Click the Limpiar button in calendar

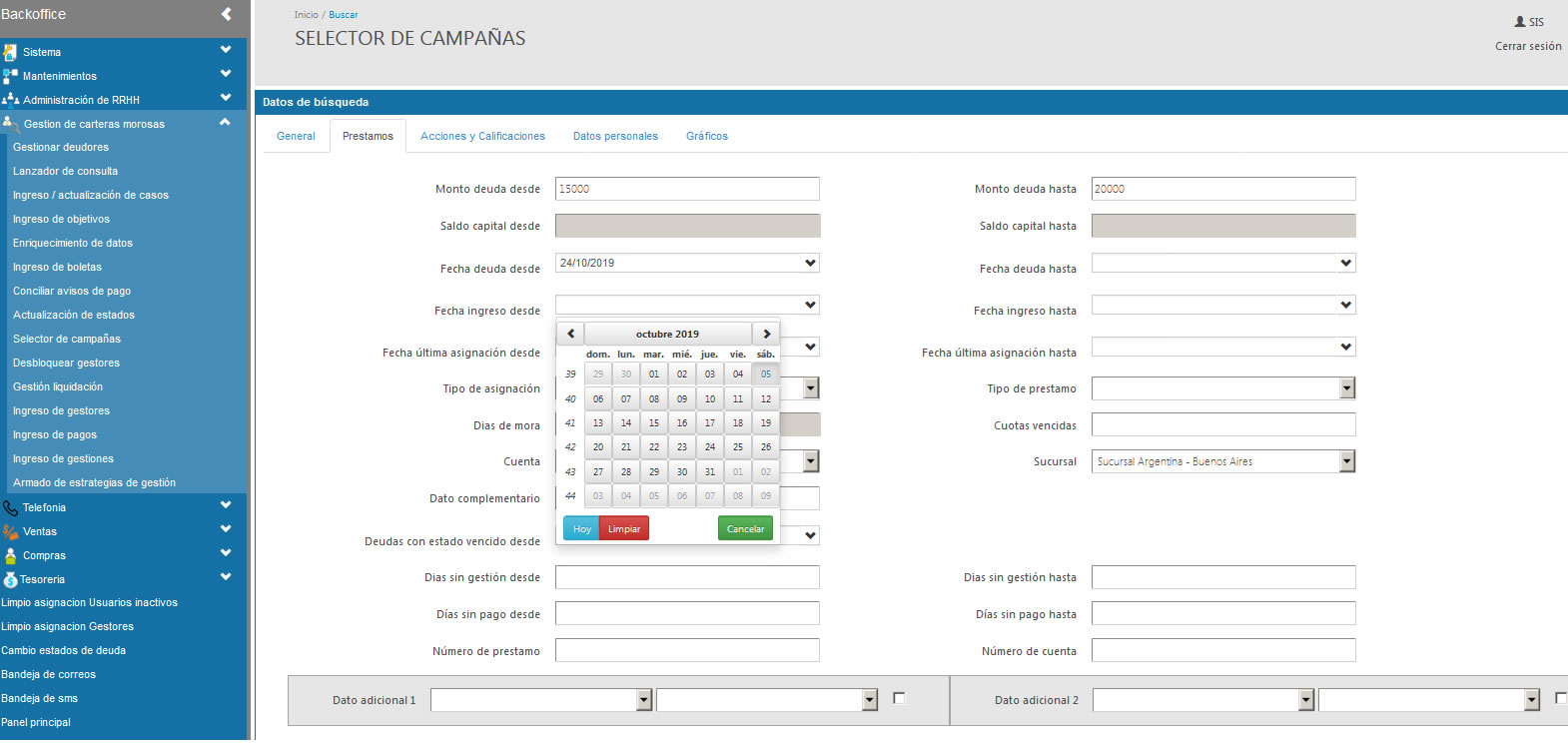(x=624, y=528)
